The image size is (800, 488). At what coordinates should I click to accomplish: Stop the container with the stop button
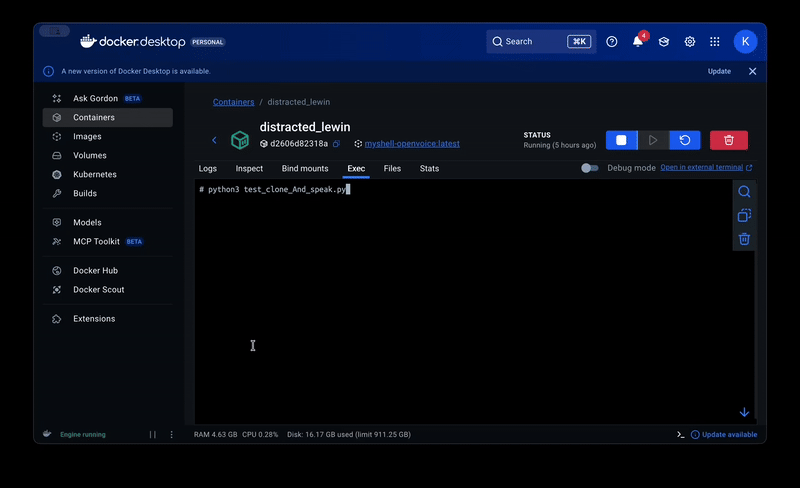pyautogui.click(x=621, y=140)
